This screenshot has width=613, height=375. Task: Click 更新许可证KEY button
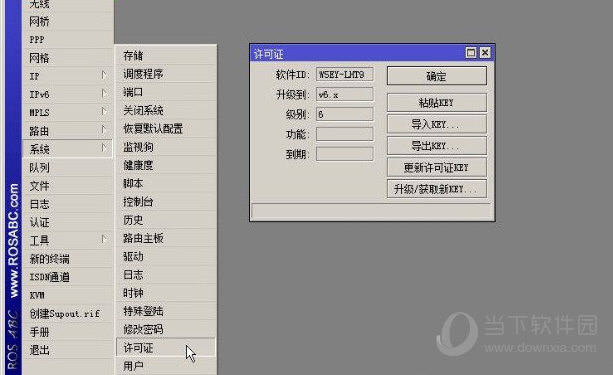click(x=437, y=168)
